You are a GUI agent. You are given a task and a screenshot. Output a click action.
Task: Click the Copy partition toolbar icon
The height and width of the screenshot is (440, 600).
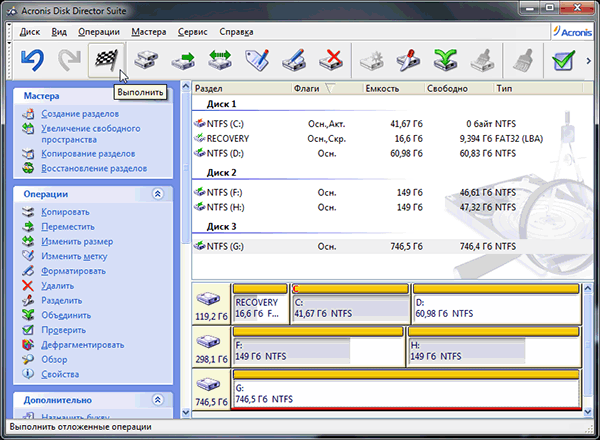(146, 60)
